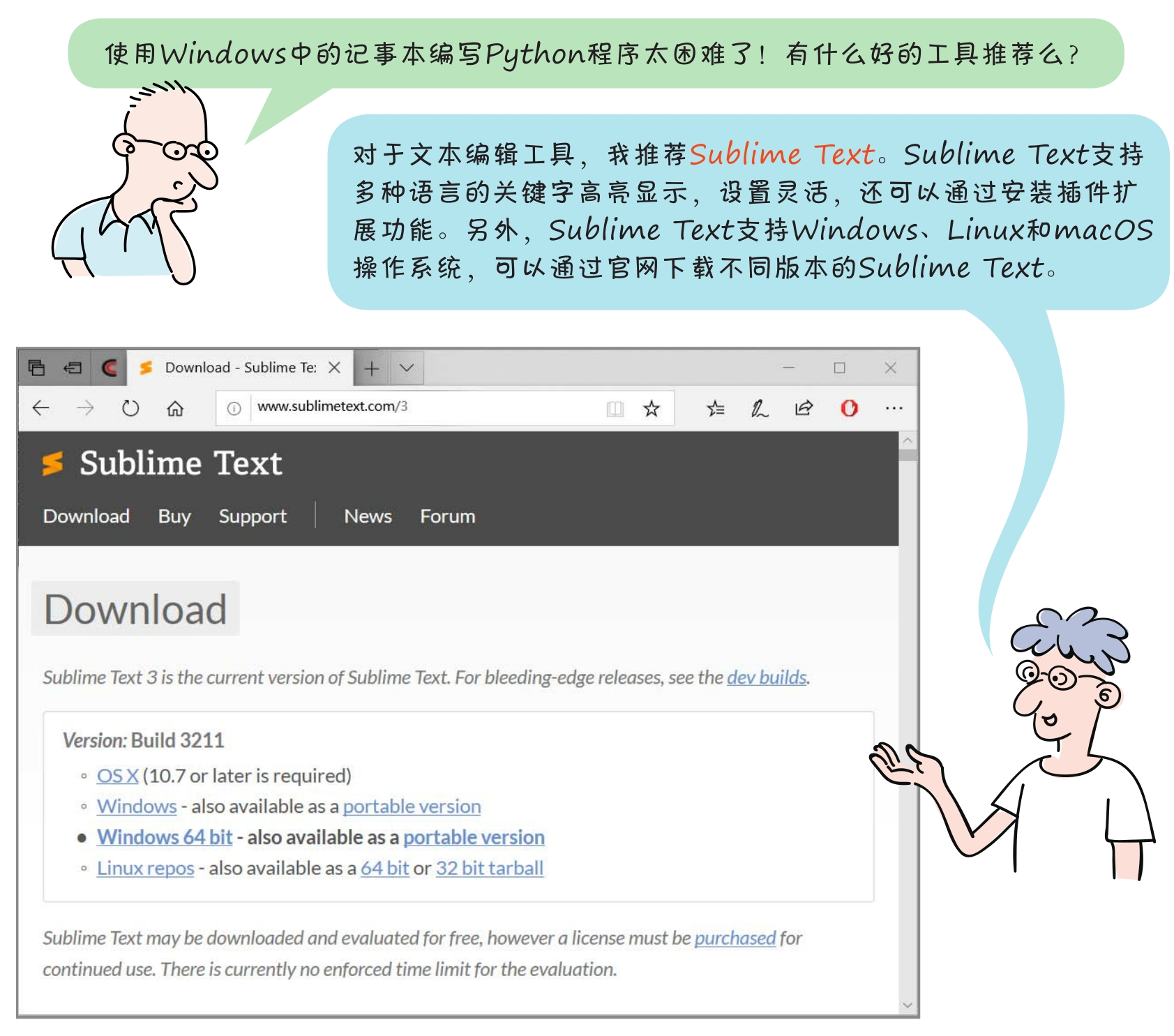
Task: Refresh the current page
Action: coord(130,408)
